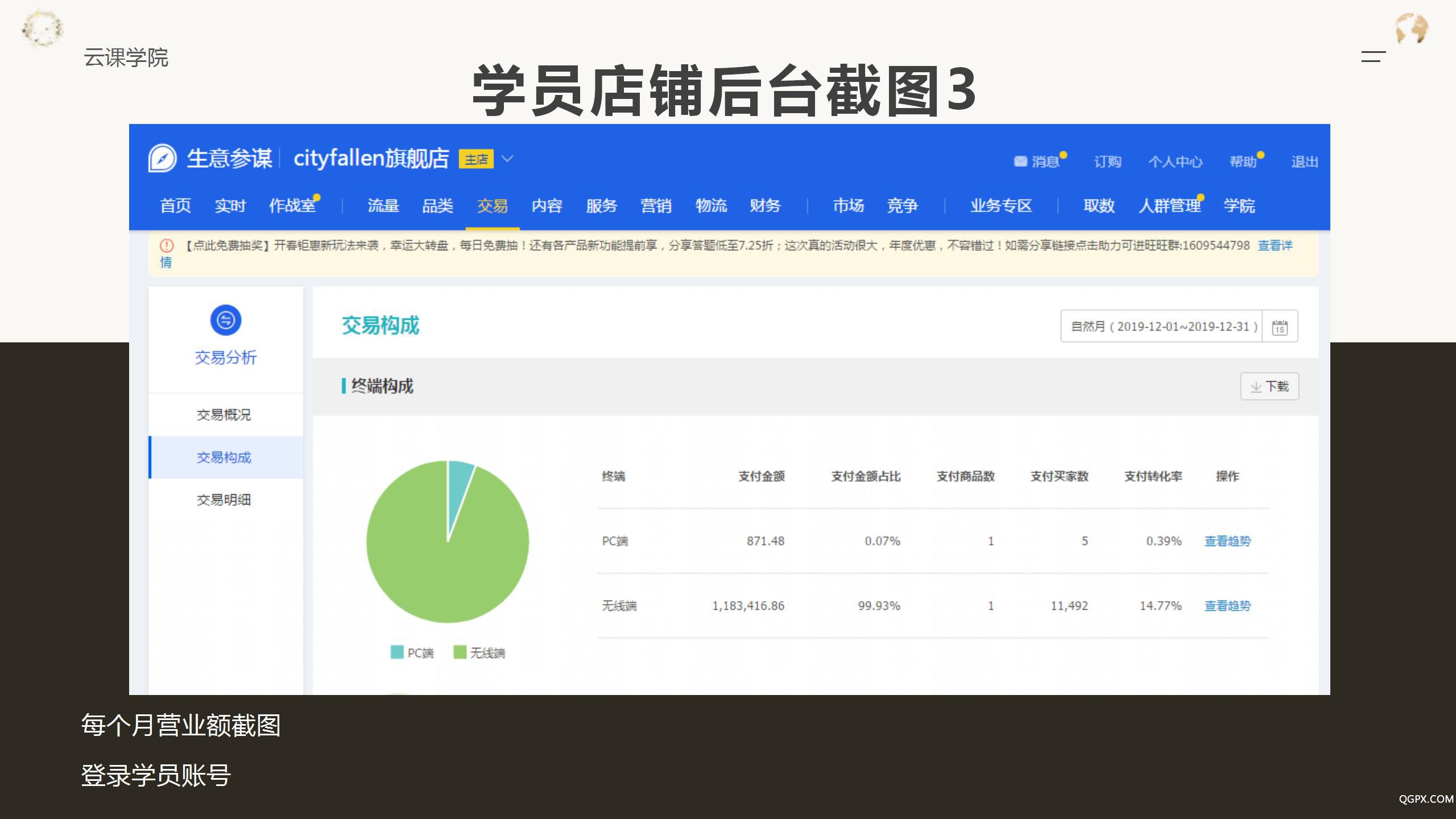Click the warning icon in the notice banner
This screenshot has height=819, width=1456.
167,246
